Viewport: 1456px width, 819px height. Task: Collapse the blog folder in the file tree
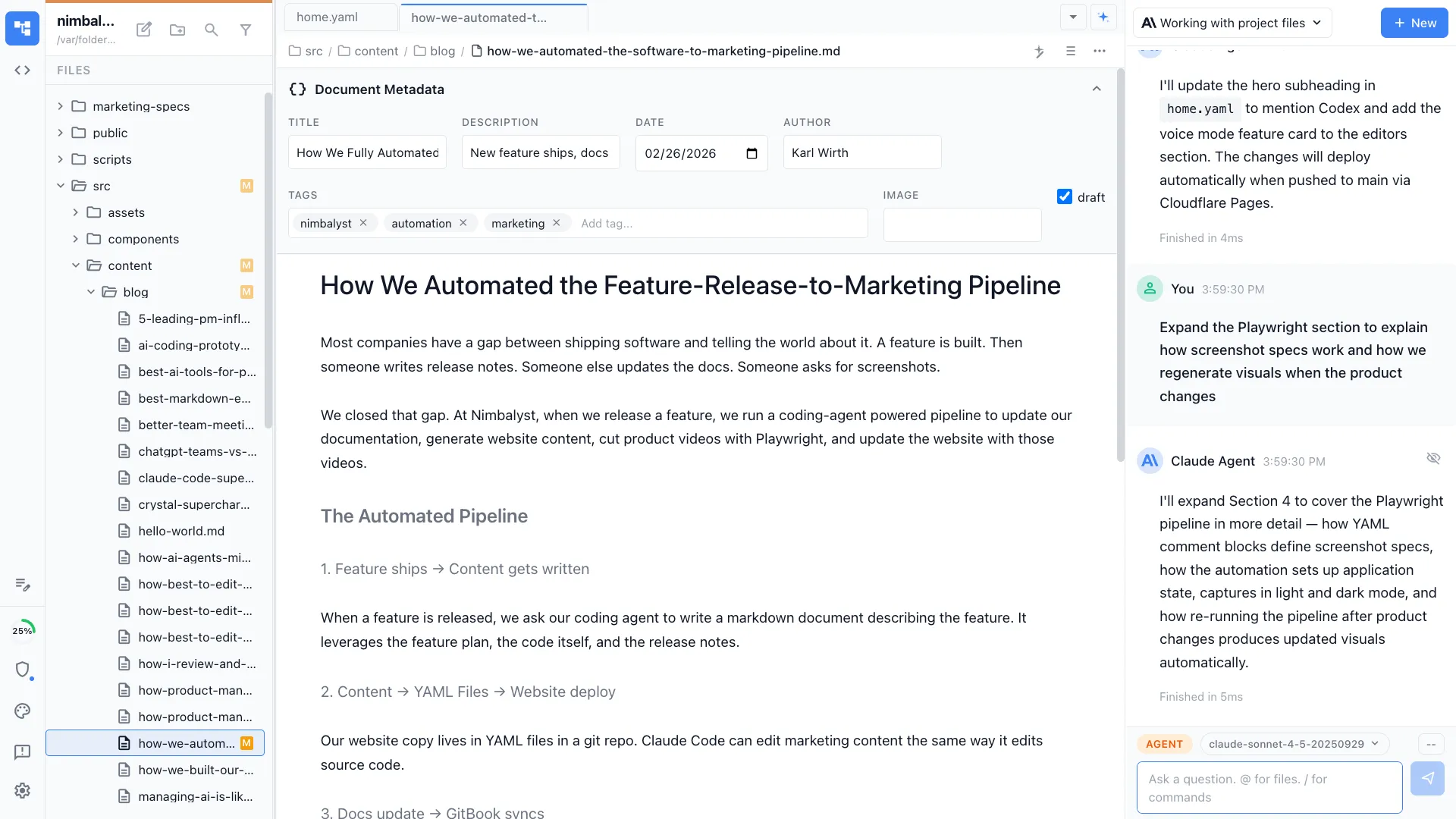coord(90,292)
